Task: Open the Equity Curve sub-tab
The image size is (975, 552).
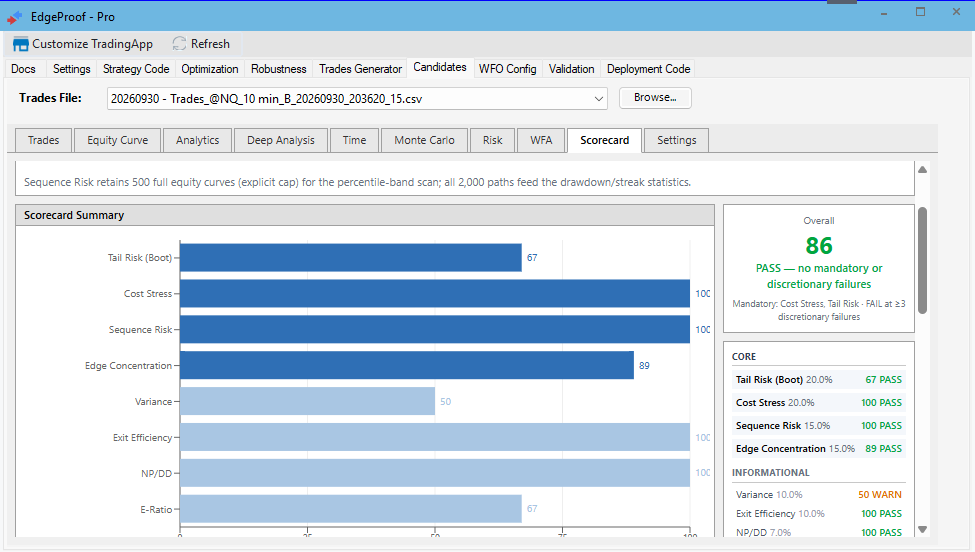Action: click(118, 140)
